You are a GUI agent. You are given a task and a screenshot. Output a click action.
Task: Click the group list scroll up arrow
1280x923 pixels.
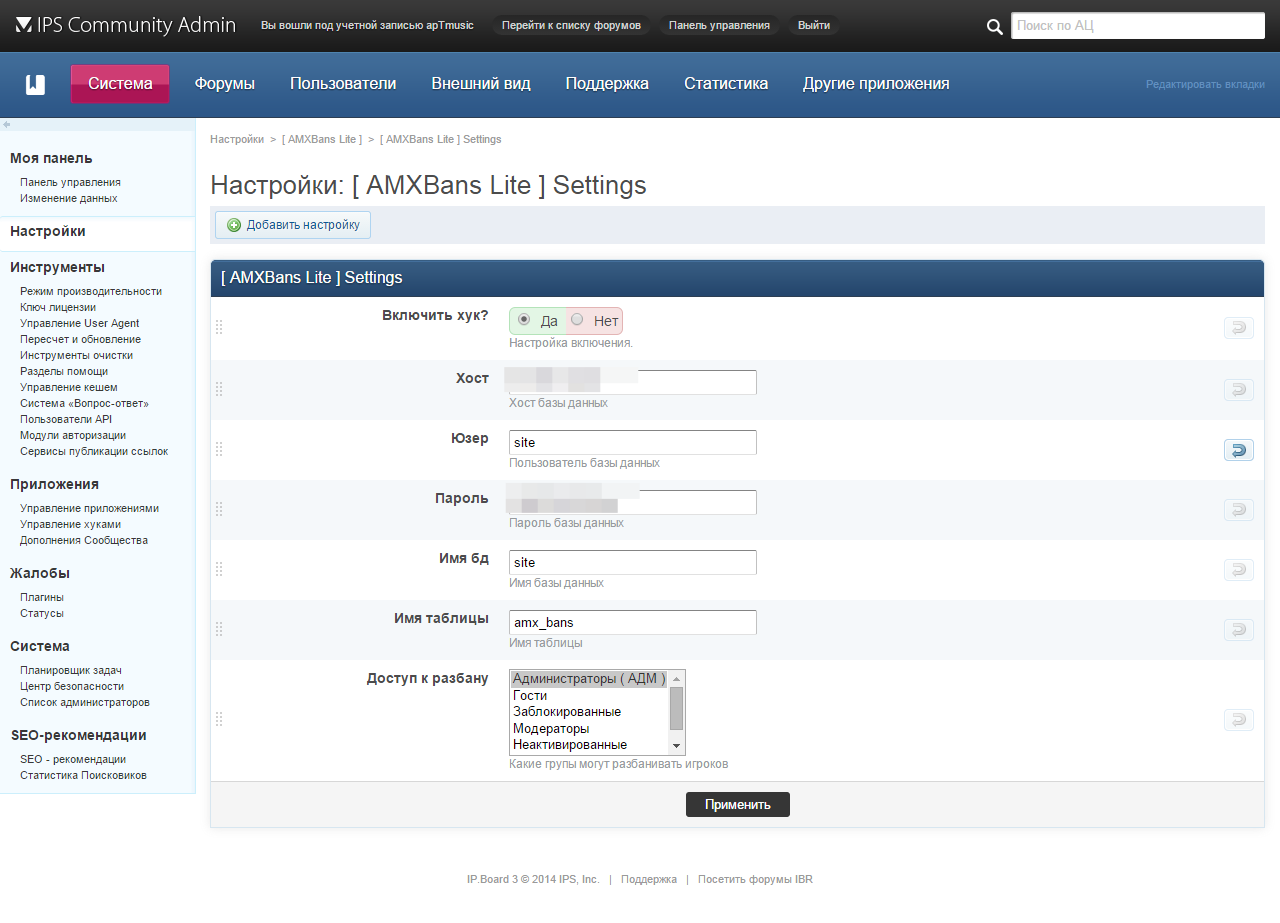point(676,679)
